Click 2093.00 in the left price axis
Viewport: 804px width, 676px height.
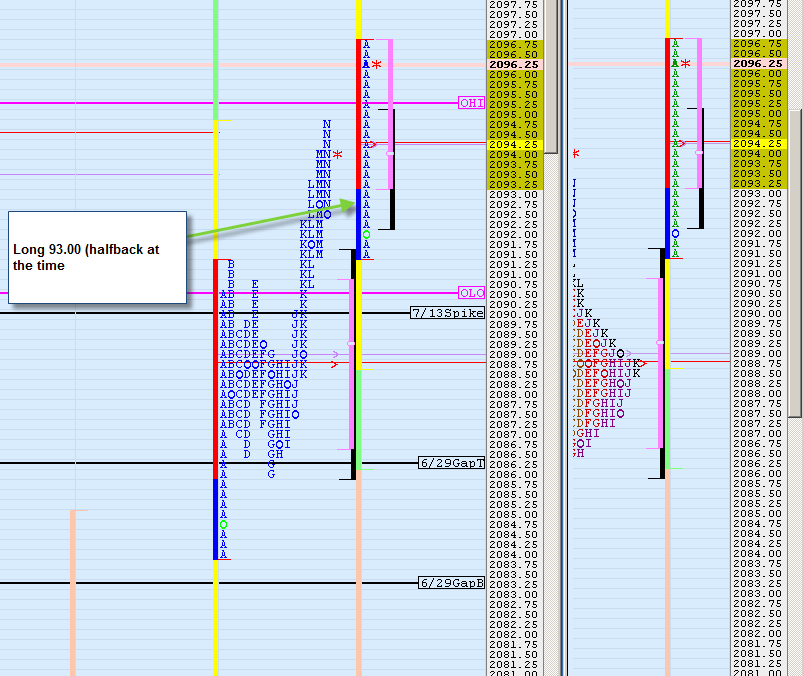(513, 194)
